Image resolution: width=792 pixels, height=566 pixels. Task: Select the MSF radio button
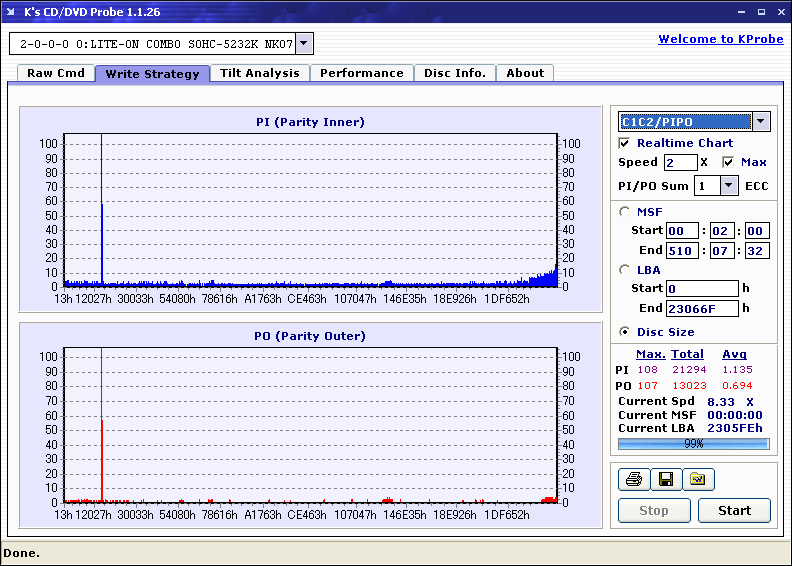(x=625, y=212)
